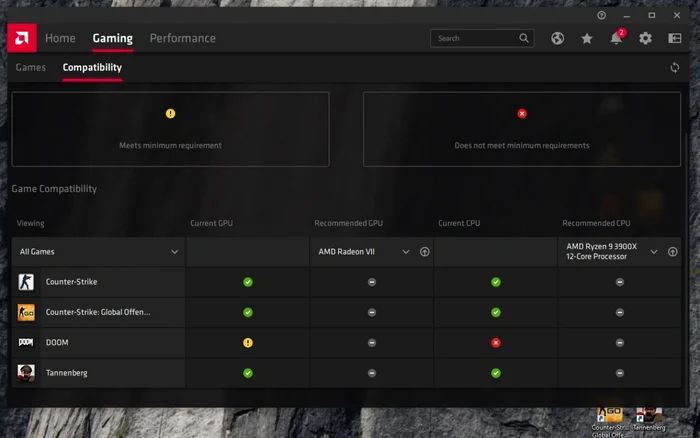700x438 pixels.
Task: Click the help question mark icon
Action: (601, 16)
